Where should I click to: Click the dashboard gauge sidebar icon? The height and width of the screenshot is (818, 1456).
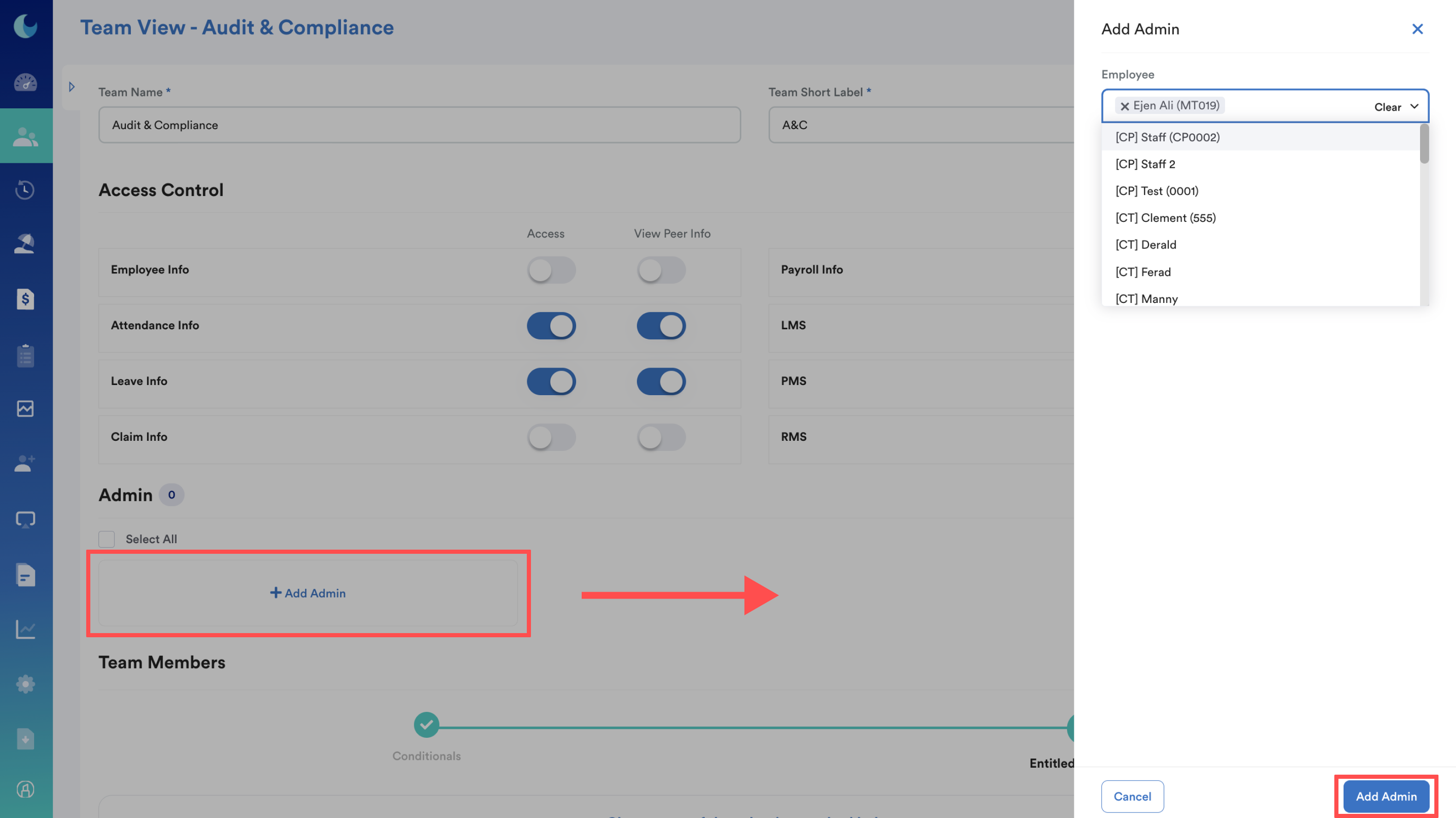pos(25,83)
